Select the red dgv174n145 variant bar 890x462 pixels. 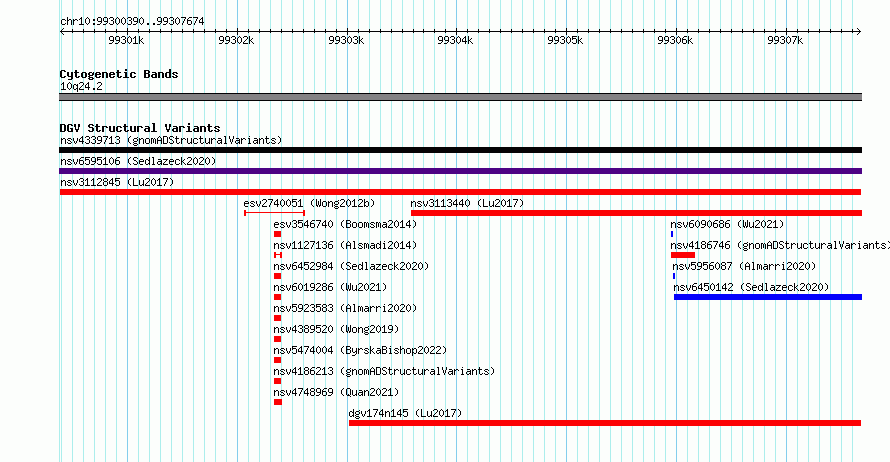pos(605,423)
